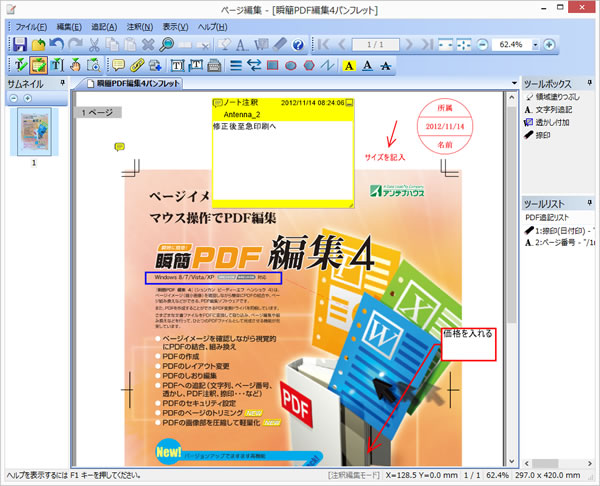Select the text selection cursor tool
600x486 pixels.
click(x=57, y=65)
